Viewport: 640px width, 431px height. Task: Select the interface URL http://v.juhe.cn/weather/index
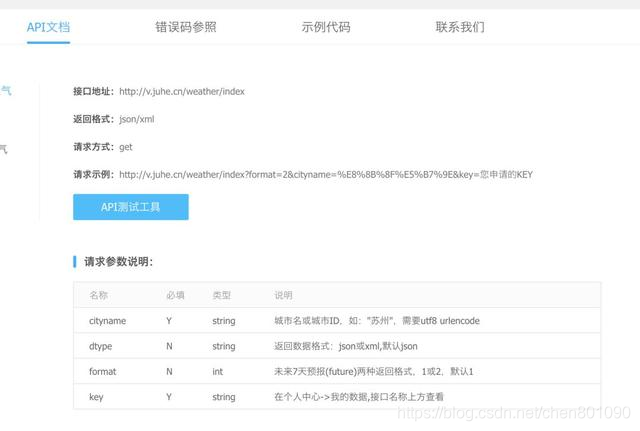[x=182, y=91]
